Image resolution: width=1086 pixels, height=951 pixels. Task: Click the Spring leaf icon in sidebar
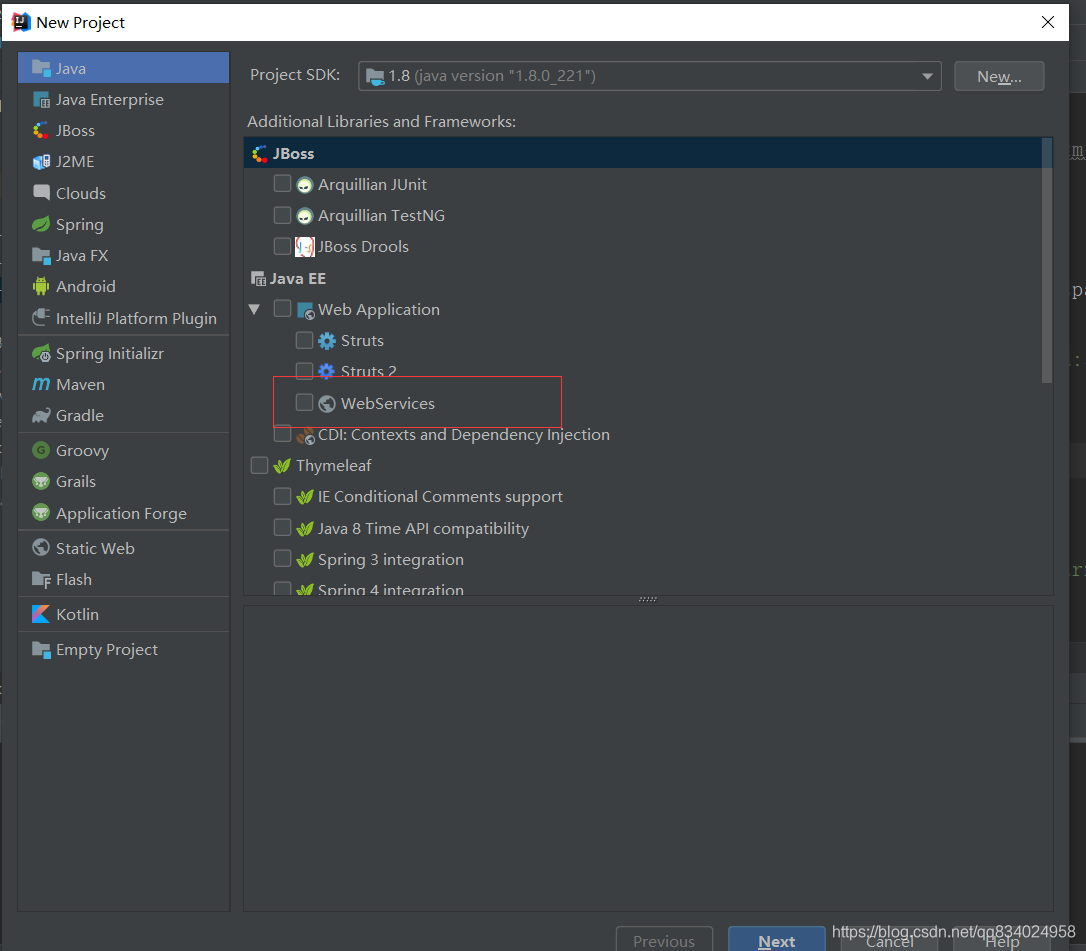click(42, 224)
